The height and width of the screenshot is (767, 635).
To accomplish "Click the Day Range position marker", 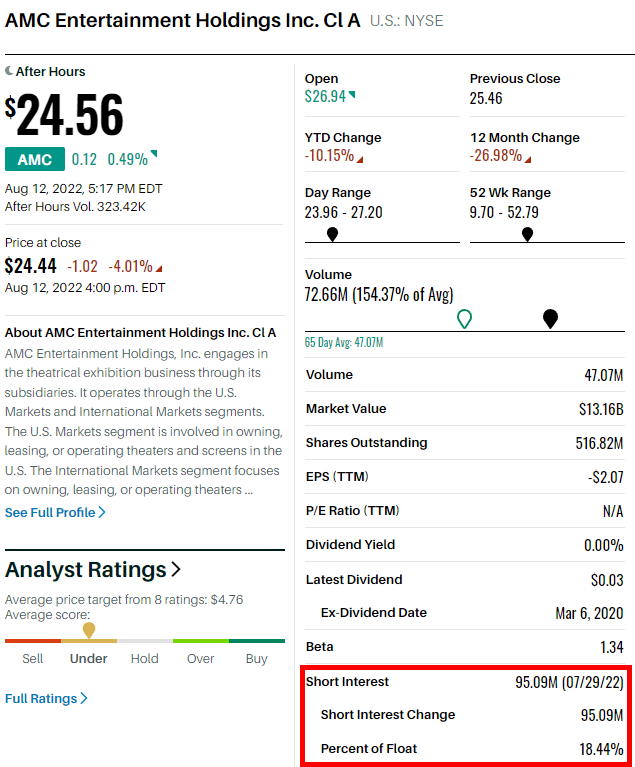I will coord(332,234).
